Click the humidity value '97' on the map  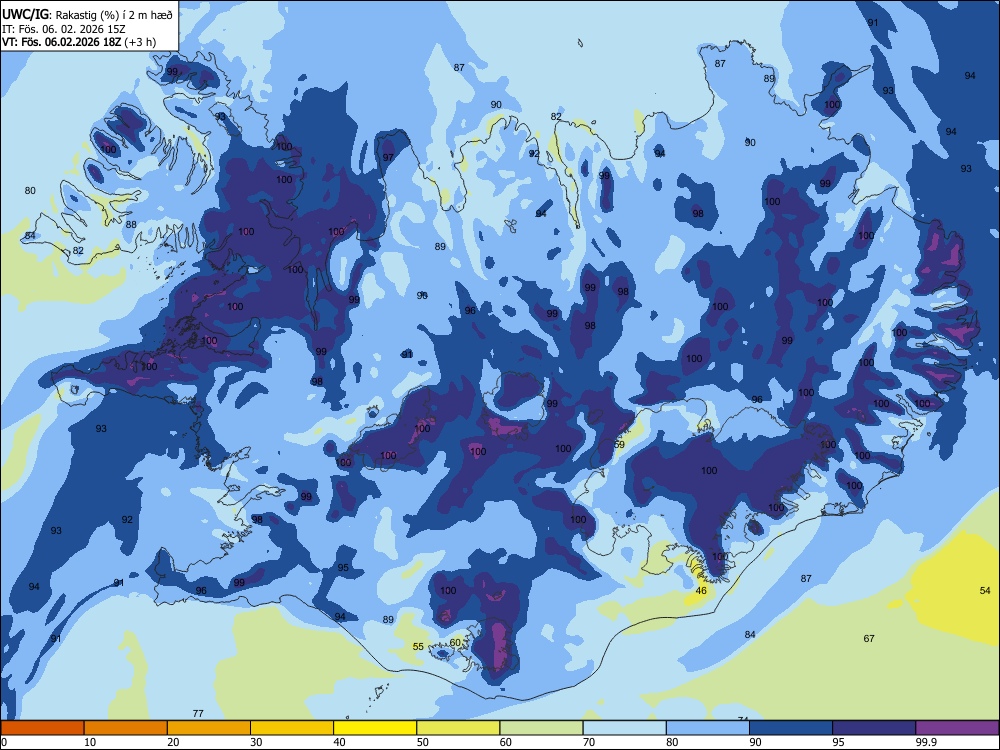(x=388, y=158)
